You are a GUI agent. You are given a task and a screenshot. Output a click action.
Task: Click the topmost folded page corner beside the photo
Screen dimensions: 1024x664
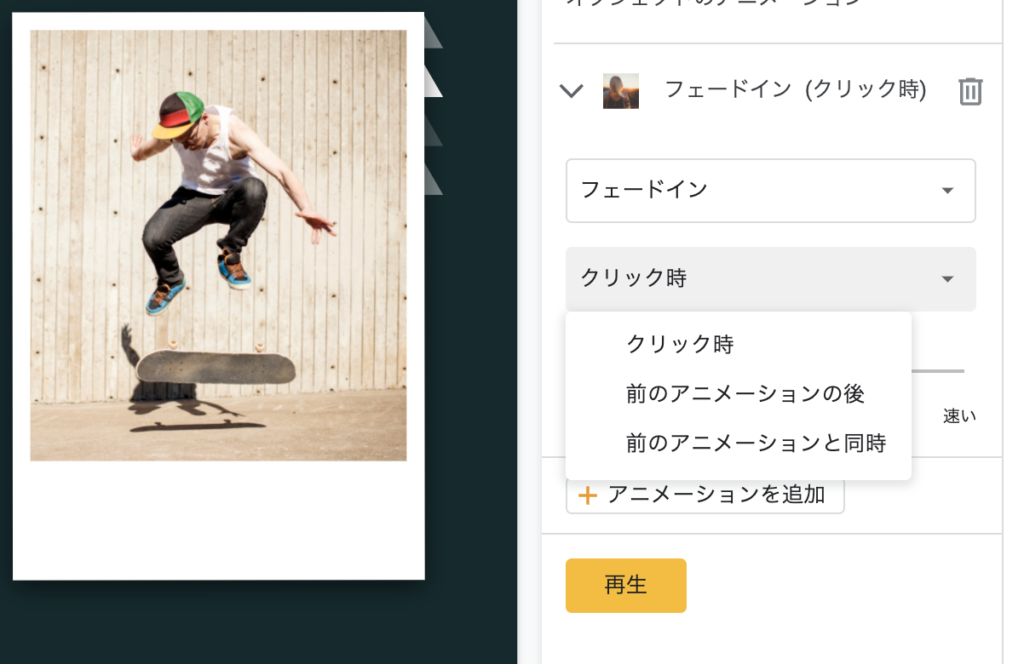tap(432, 33)
